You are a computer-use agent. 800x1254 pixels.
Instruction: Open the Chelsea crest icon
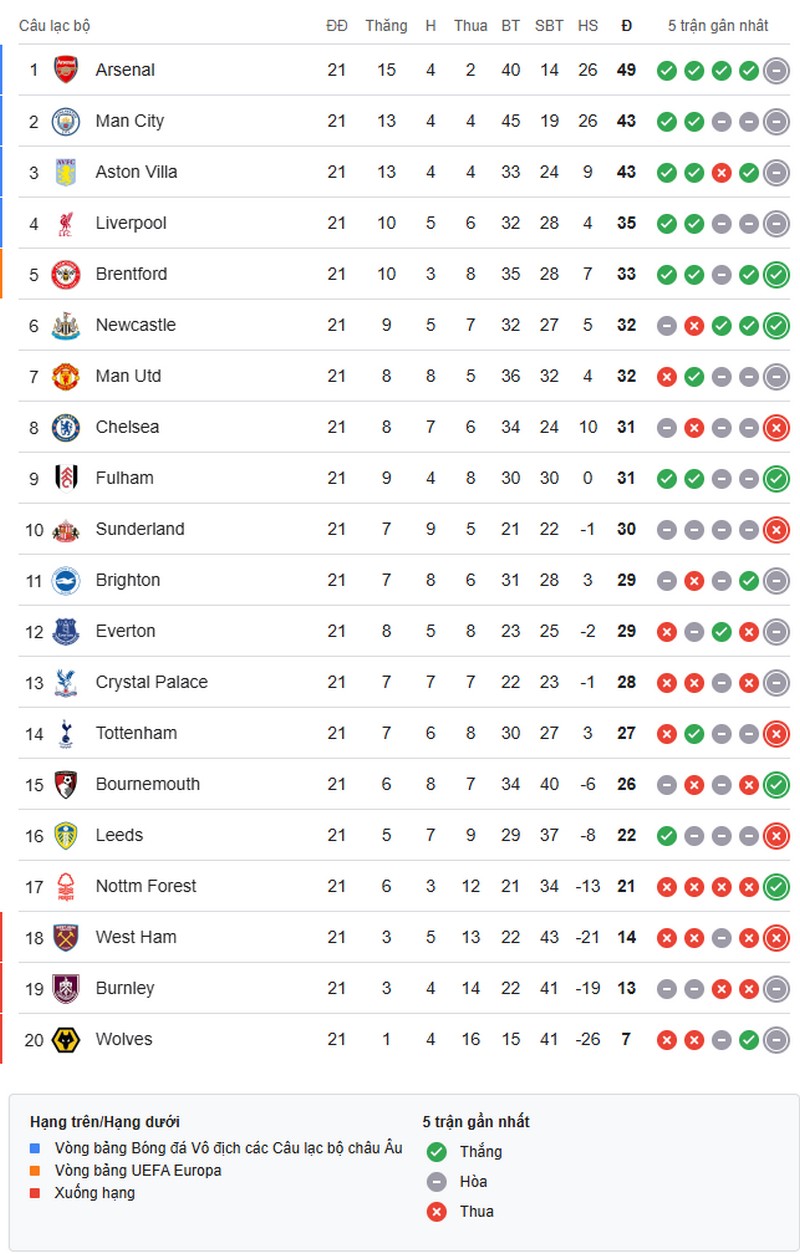(65, 427)
